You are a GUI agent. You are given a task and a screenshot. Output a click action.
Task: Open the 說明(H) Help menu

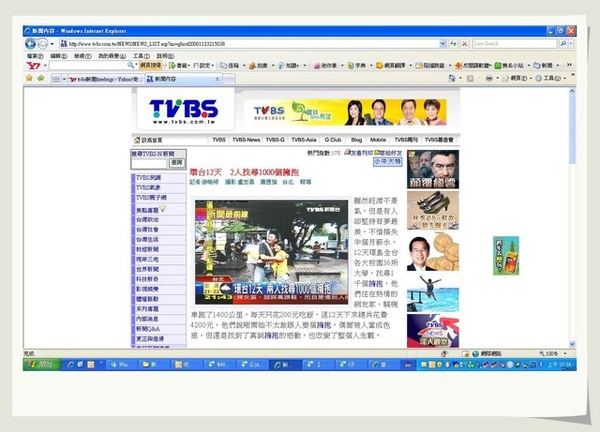tap(165, 56)
